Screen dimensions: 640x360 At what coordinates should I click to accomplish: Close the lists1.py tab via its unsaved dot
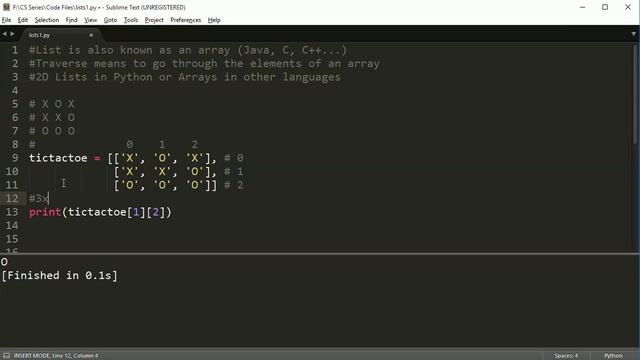click(91, 35)
